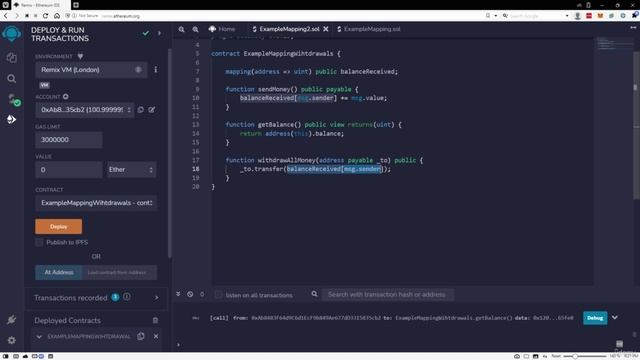Screen dimensions: 640x360
Task: Open the Account selection dropdown
Action: point(84,110)
